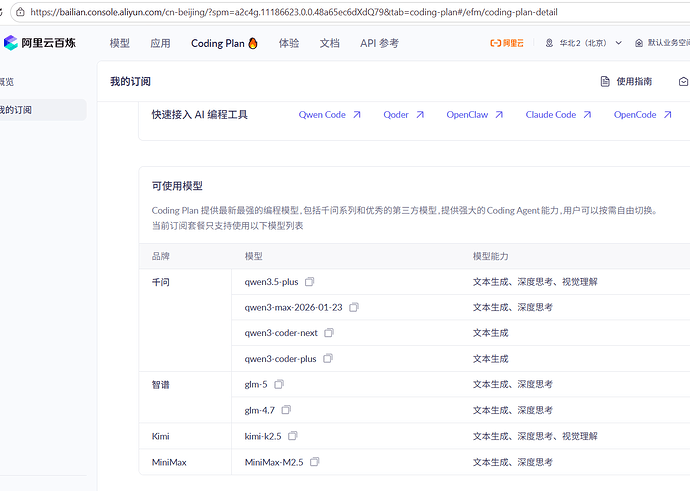The image size is (690, 491).
Task: Click the browser address bar URL
Action: tap(294, 12)
